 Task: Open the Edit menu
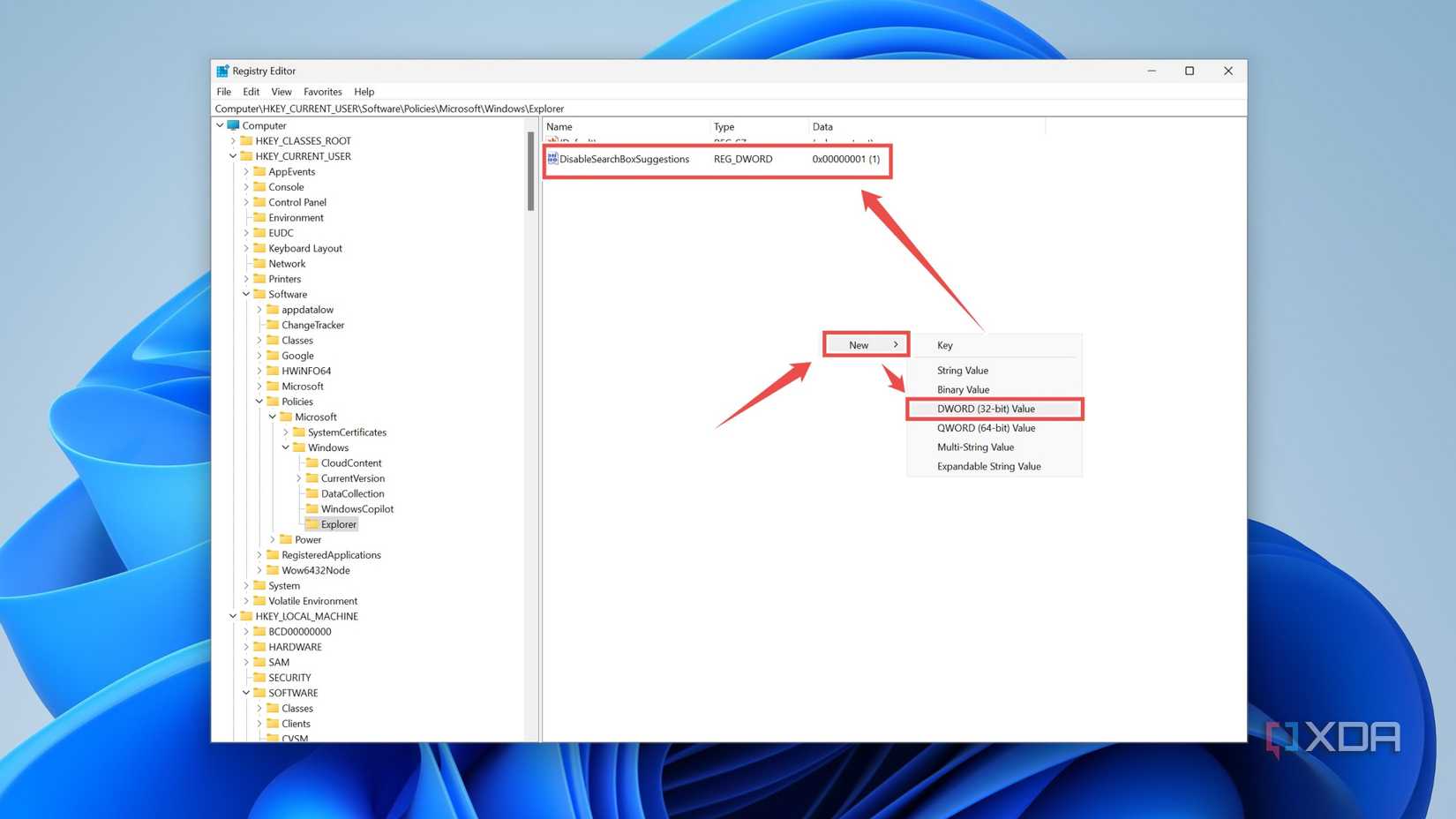251,92
